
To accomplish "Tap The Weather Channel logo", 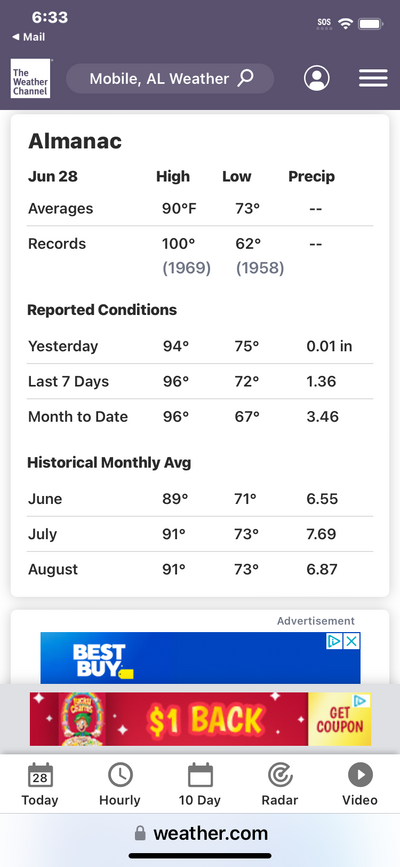I will point(30,79).
